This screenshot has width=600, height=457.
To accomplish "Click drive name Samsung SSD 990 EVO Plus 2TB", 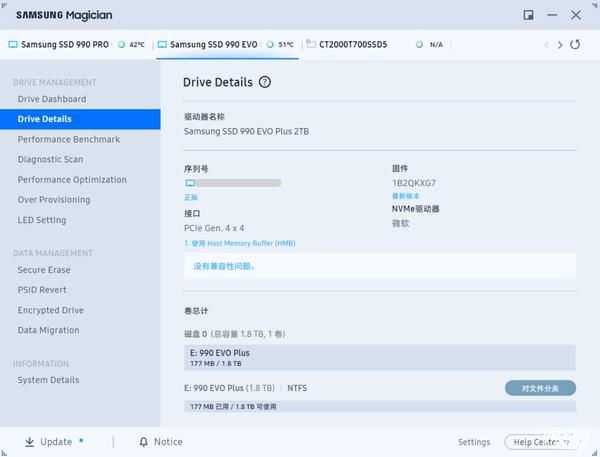I will coord(246,131).
